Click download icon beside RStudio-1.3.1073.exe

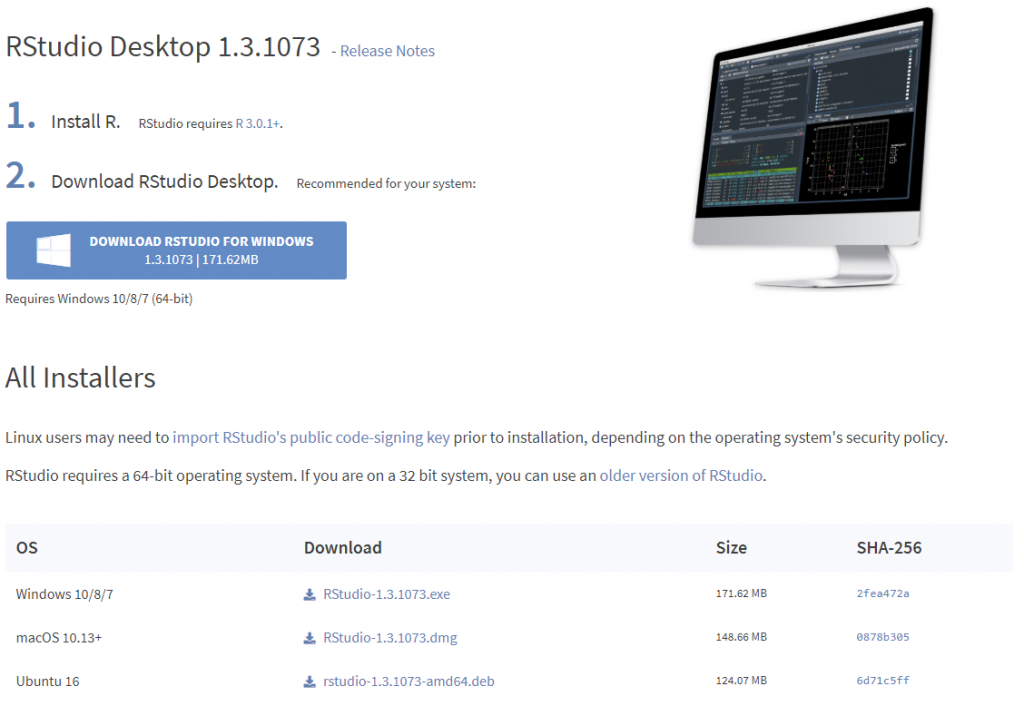310,594
